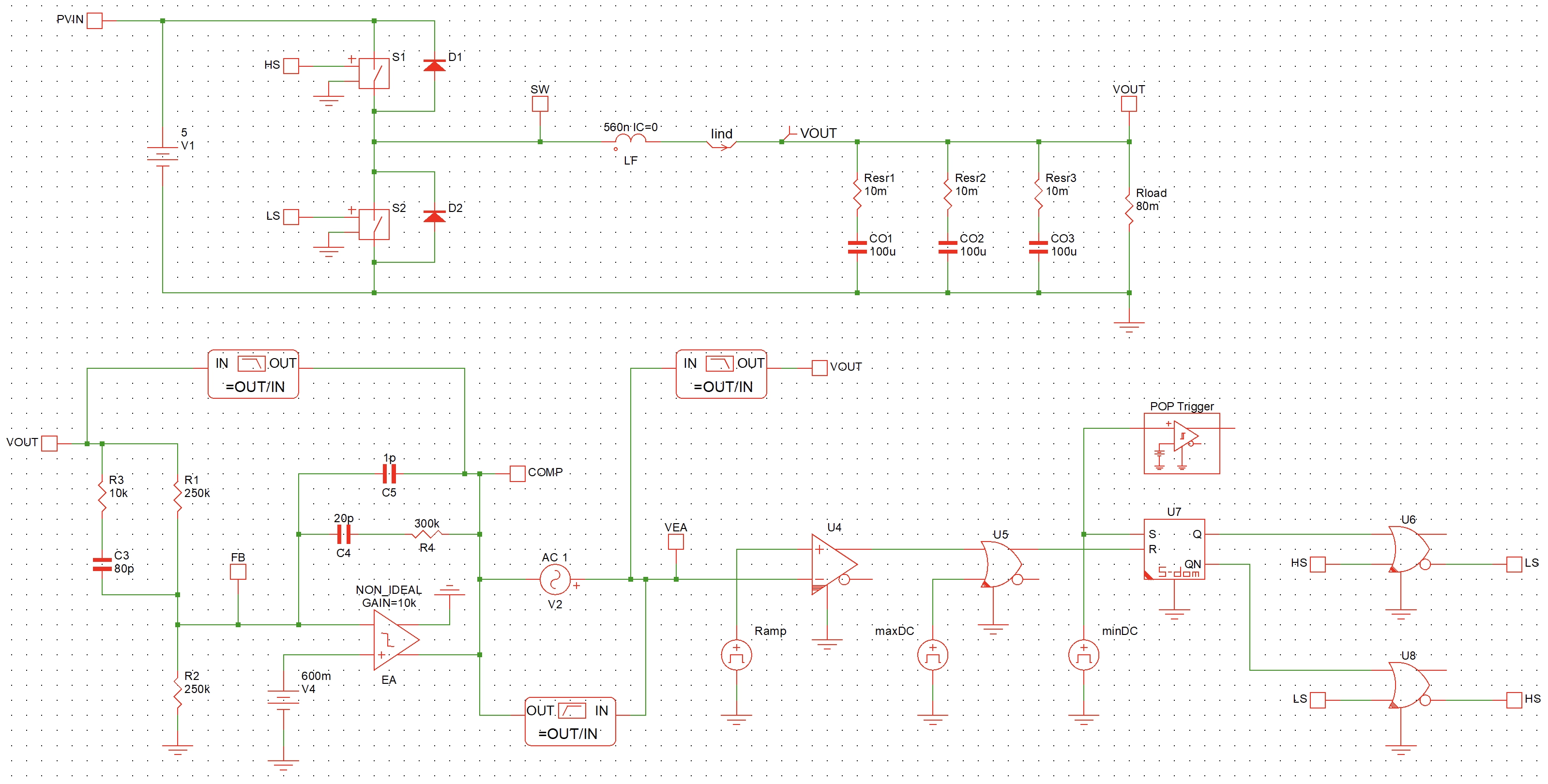Click the VEA terminal box
Viewport: 1548px width, 784px height.
[x=676, y=541]
